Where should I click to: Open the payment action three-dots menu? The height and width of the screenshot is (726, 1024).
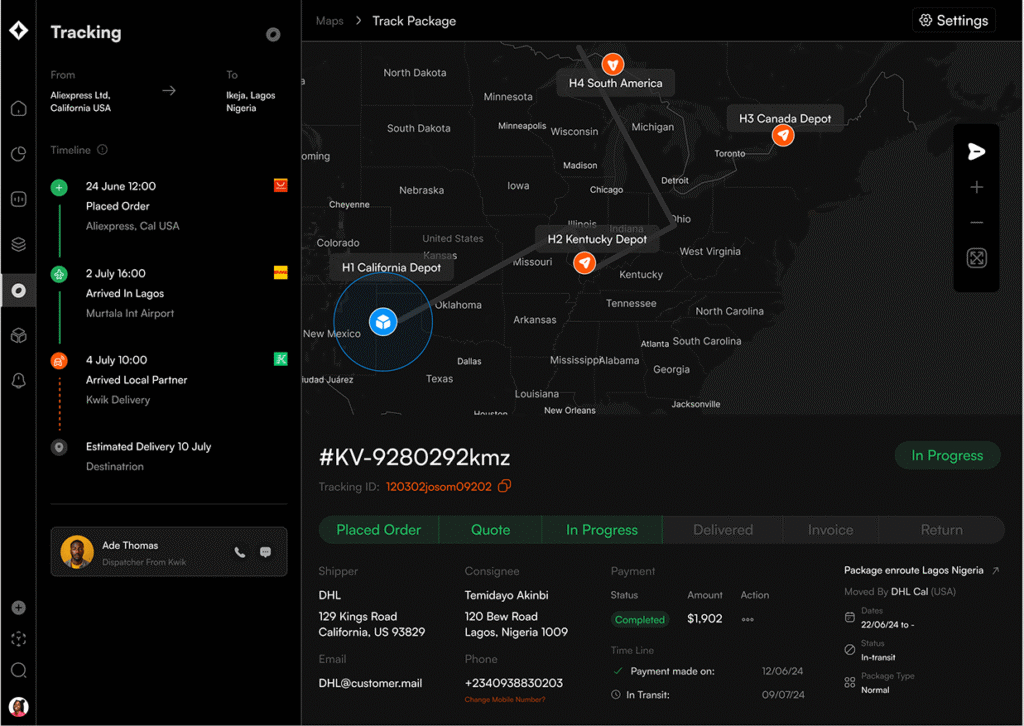(748, 620)
